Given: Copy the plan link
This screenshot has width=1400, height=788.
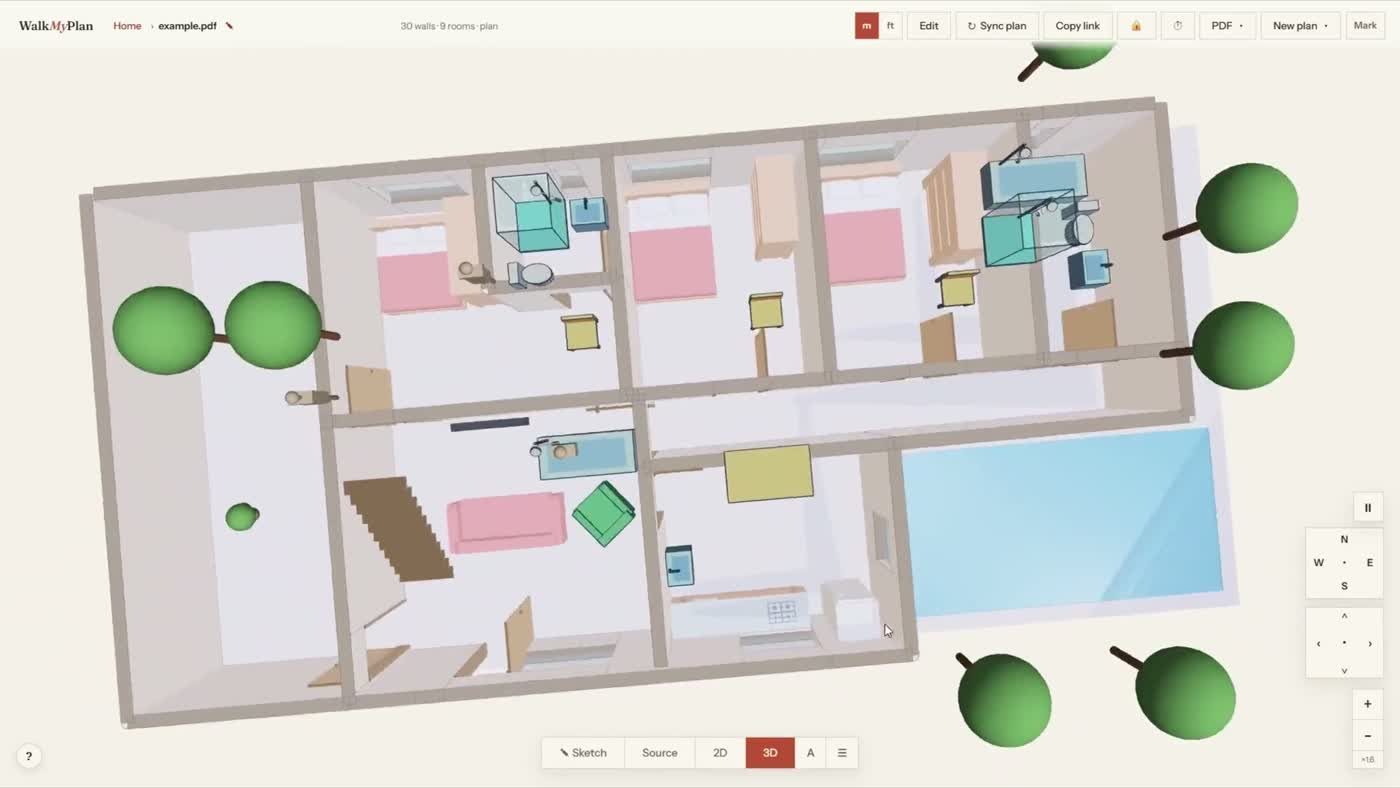Looking at the screenshot, I should [1077, 26].
